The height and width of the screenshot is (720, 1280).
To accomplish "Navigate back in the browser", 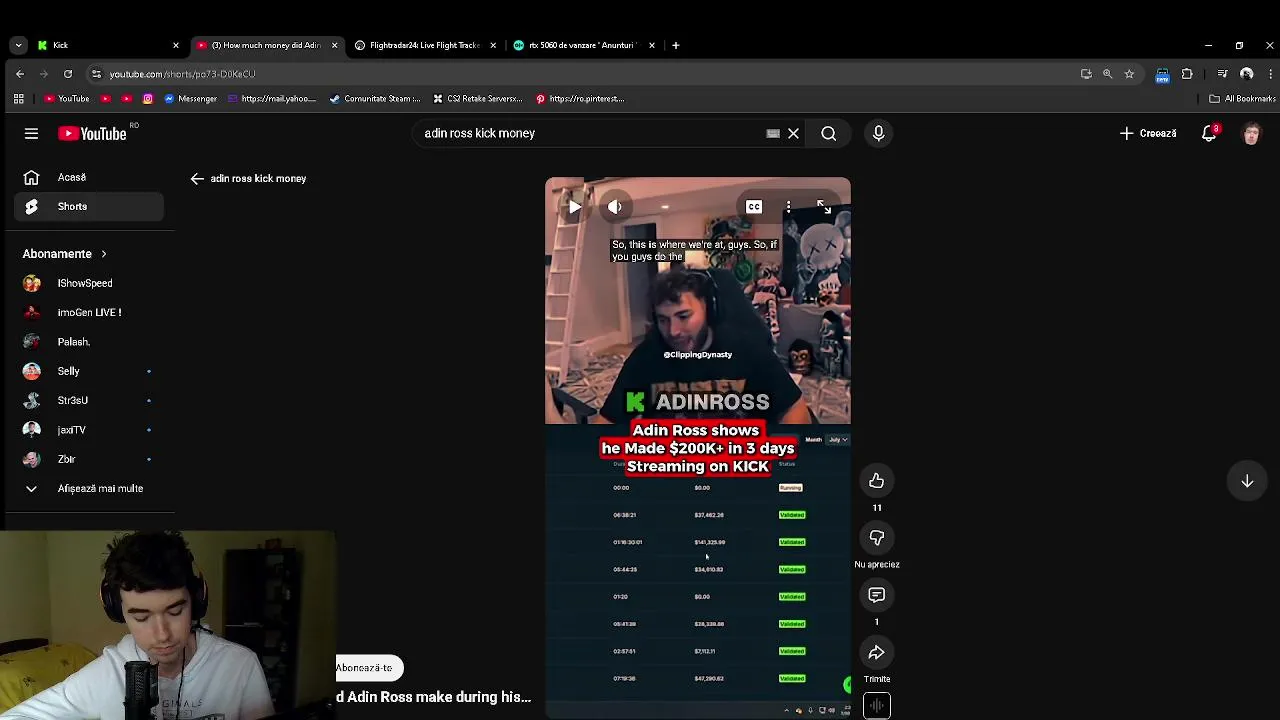I will (x=19, y=74).
